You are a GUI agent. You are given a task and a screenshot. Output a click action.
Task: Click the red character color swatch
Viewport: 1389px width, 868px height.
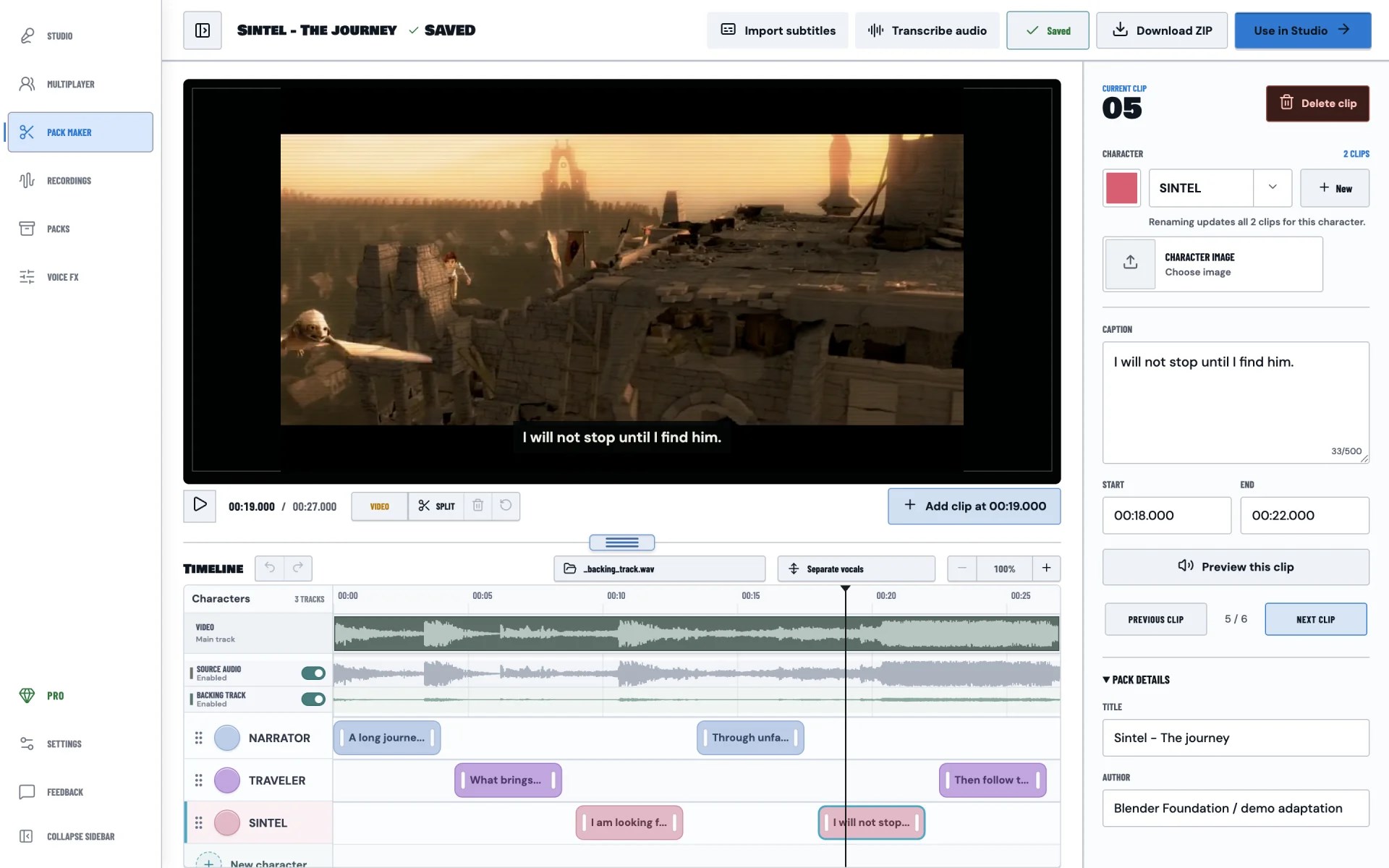pyautogui.click(x=1121, y=188)
